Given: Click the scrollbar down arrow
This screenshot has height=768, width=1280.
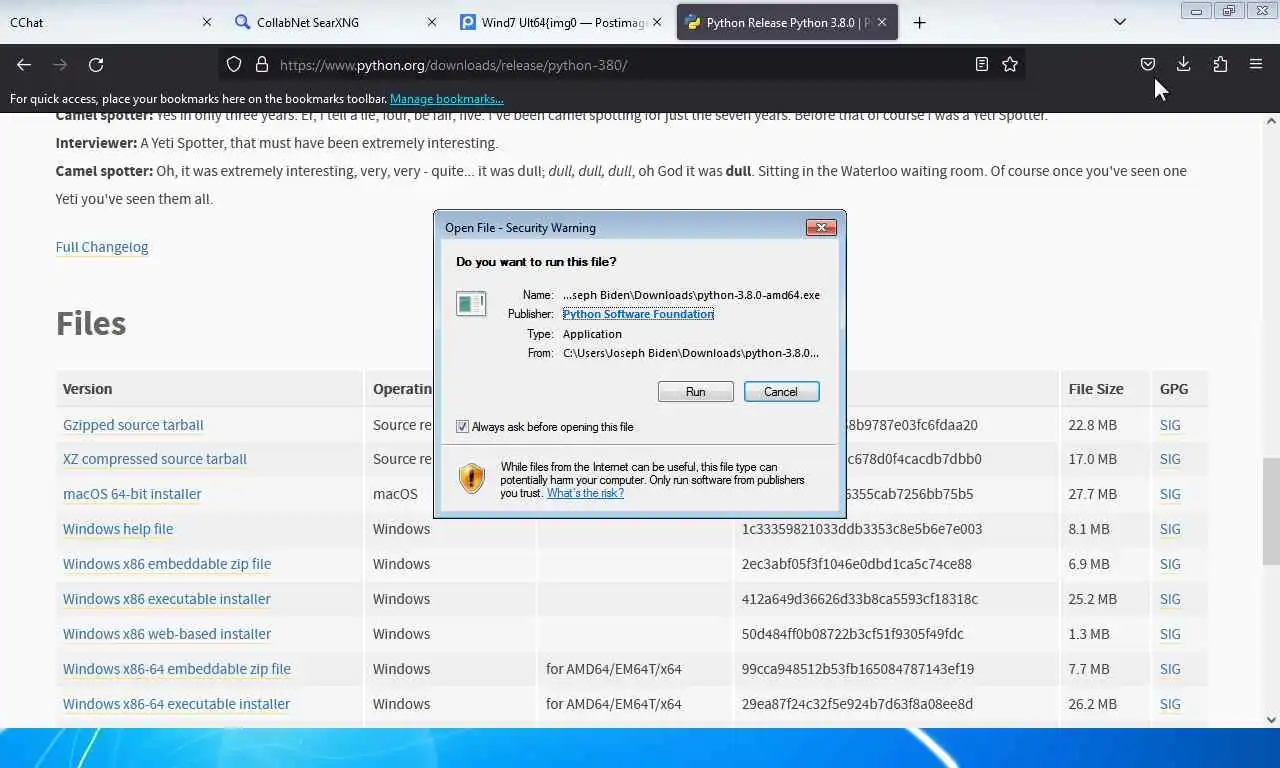Looking at the screenshot, I should coord(1271,719).
